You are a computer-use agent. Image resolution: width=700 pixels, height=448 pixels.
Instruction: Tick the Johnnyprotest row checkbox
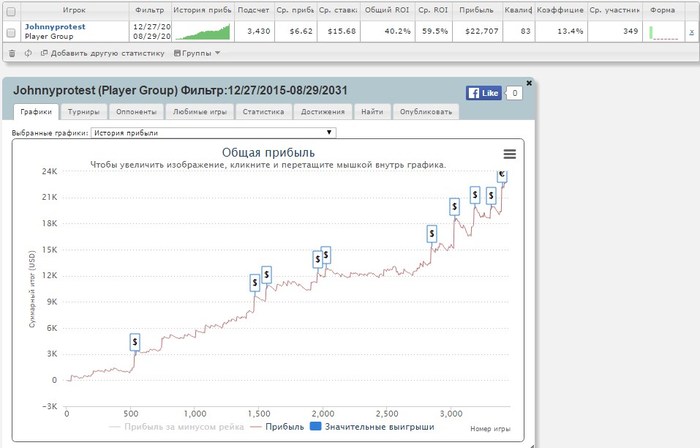coord(11,33)
